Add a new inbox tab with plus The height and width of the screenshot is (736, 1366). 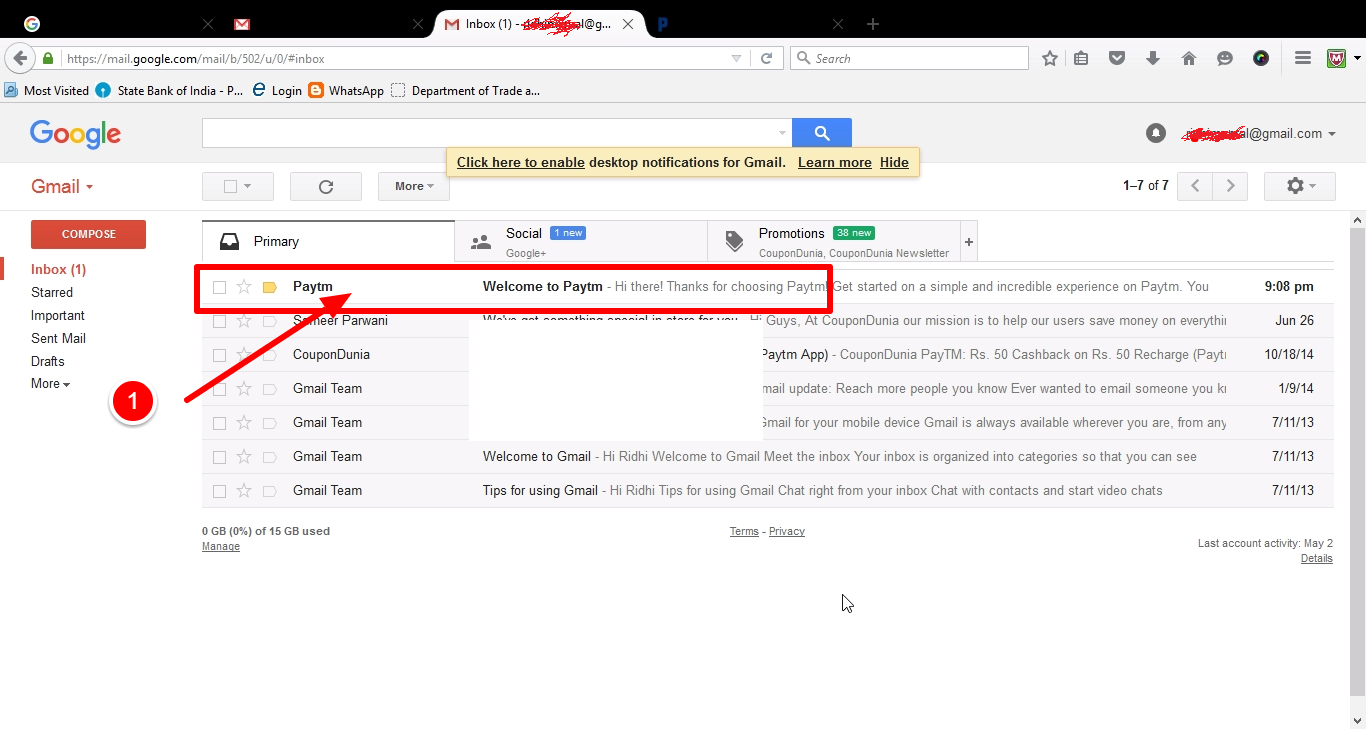click(968, 242)
